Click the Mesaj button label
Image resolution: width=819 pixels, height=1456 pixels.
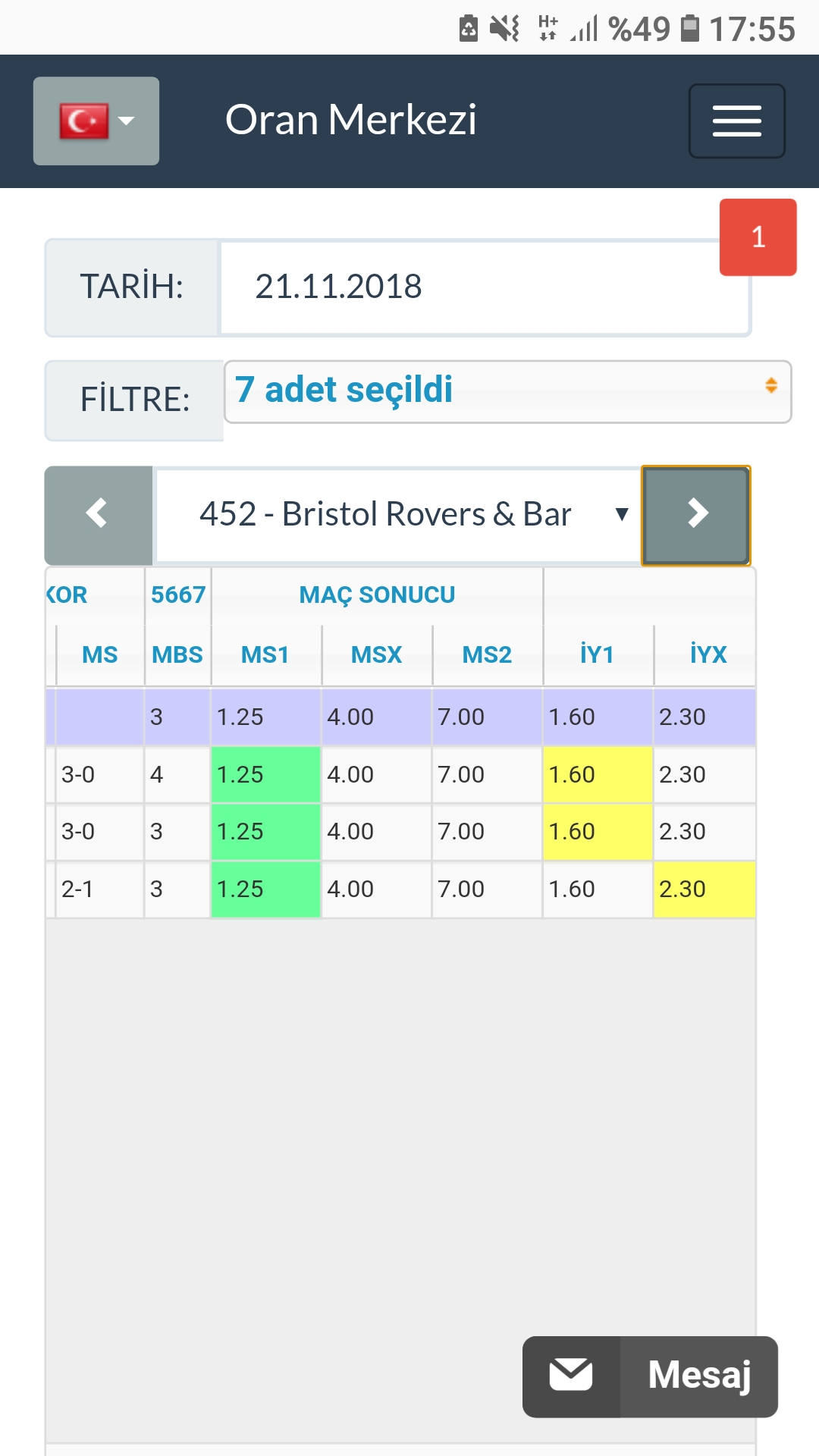[x=699, y=1376]
